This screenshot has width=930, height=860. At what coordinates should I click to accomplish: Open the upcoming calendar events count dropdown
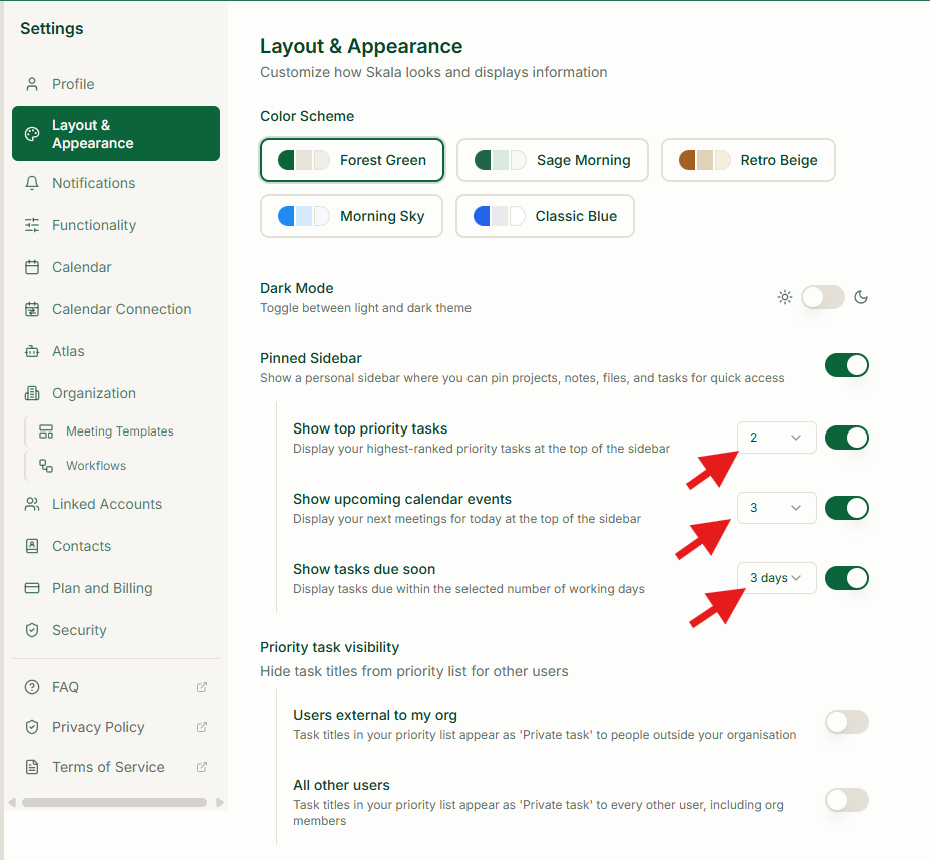click(x=776, y=508)
